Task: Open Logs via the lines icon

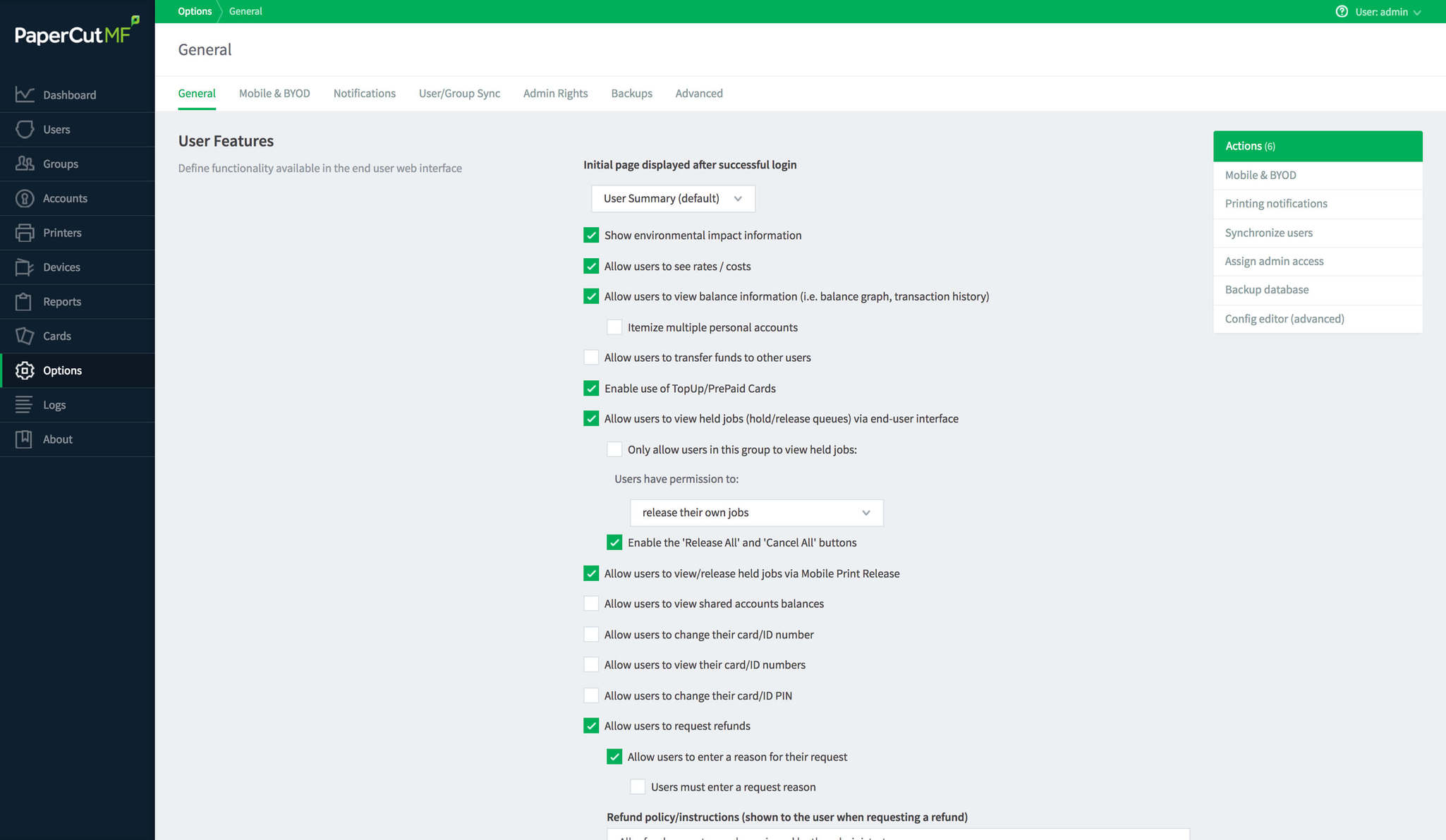Action: [25, 405]
